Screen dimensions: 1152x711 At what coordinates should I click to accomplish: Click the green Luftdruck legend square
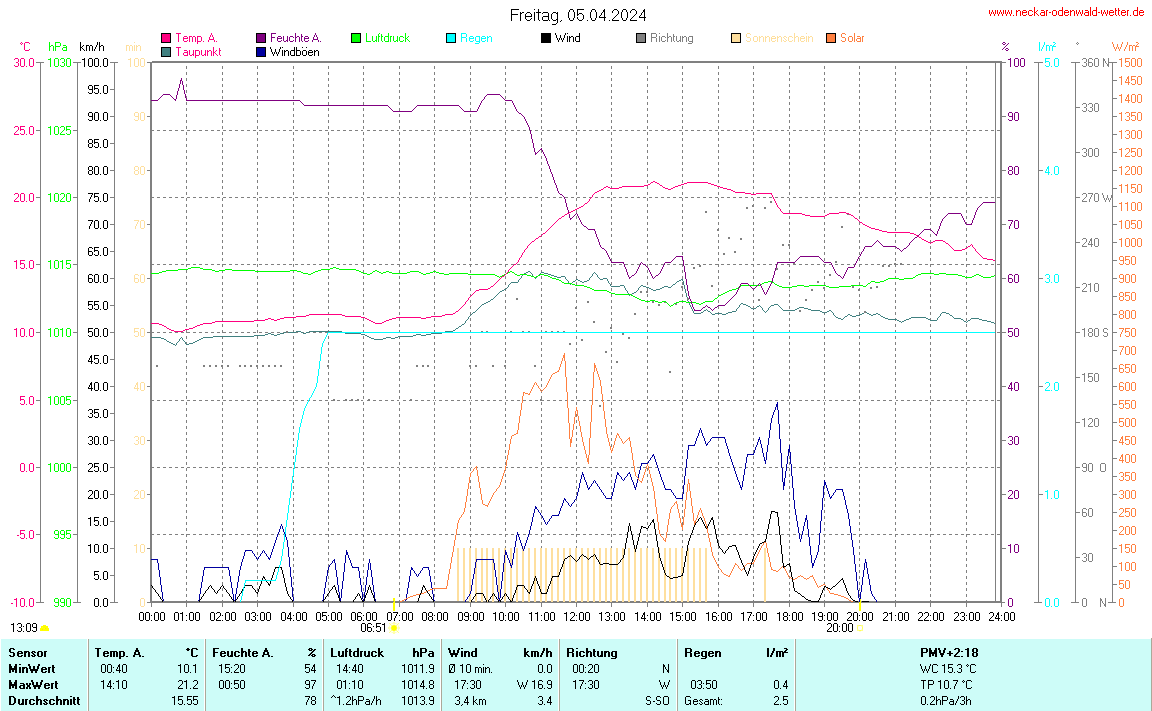356,38
